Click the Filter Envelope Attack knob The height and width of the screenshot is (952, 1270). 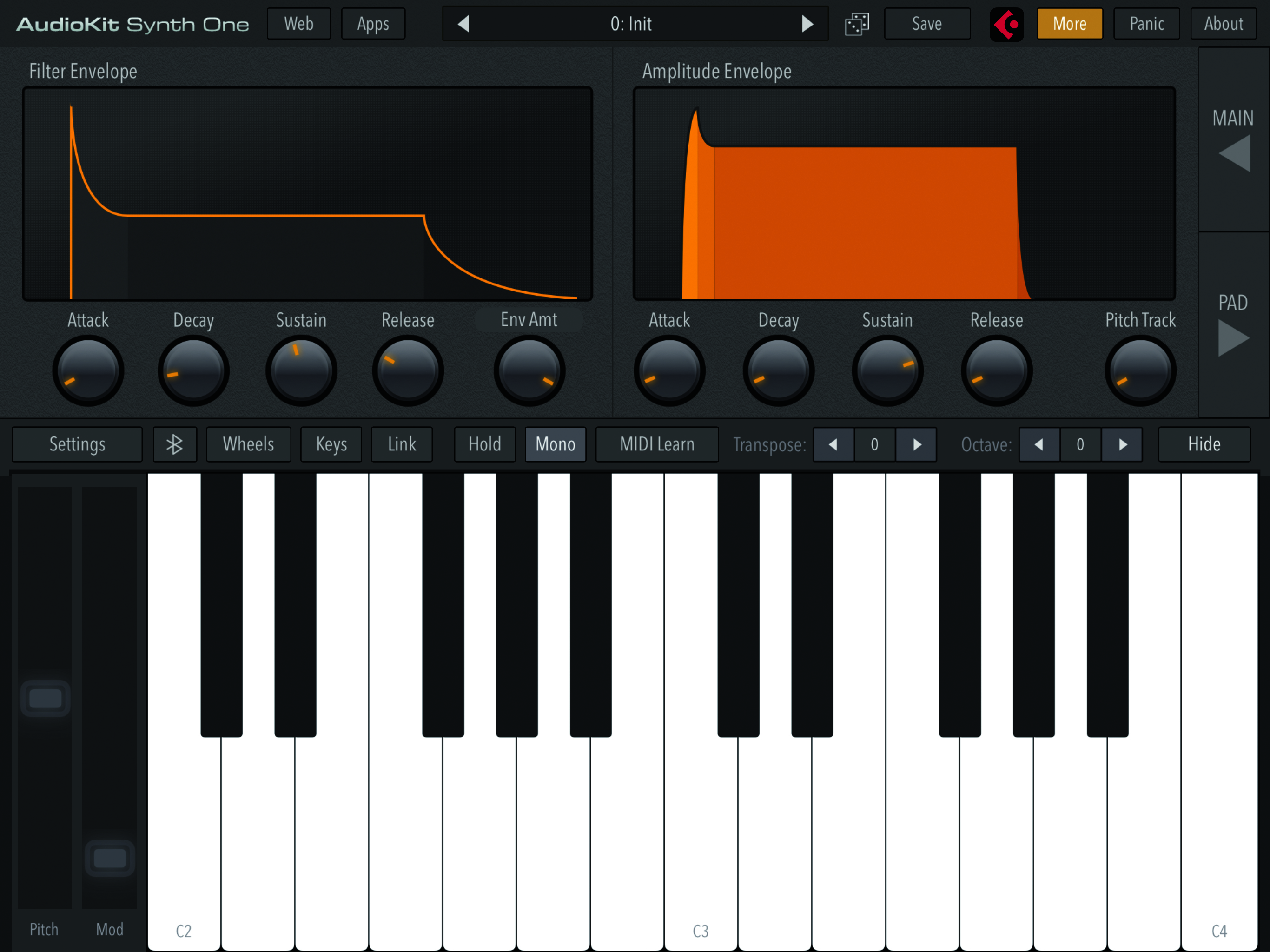pyautogui.click(x=88, y=371)
